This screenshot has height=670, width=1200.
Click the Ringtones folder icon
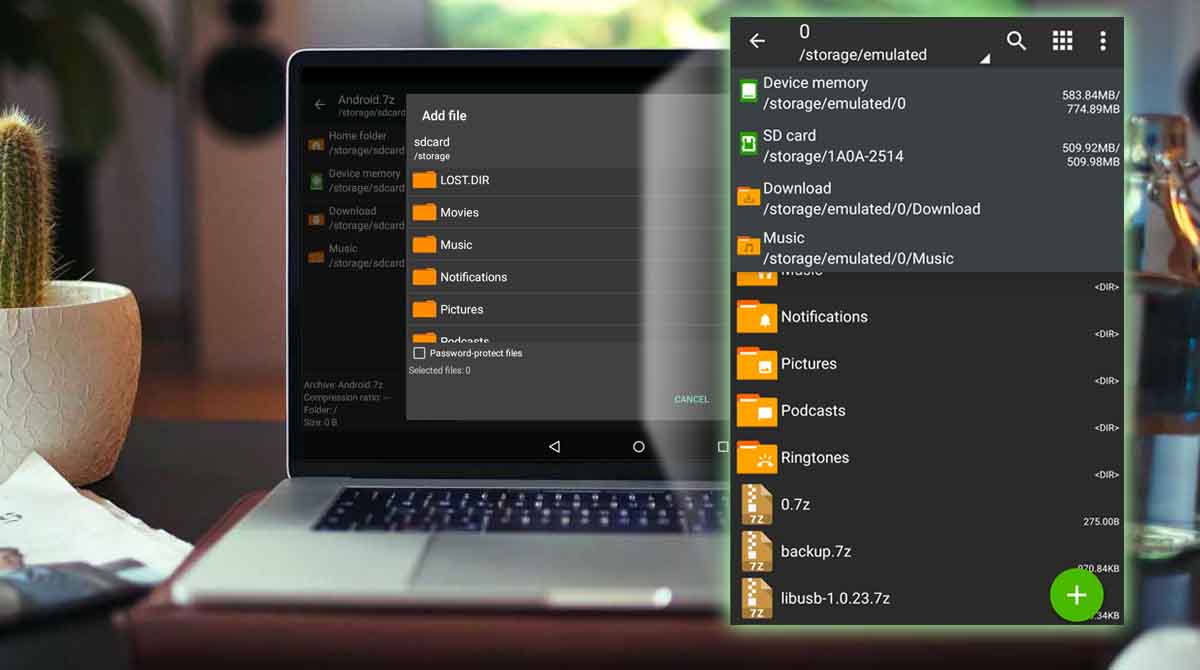(757, 458)
